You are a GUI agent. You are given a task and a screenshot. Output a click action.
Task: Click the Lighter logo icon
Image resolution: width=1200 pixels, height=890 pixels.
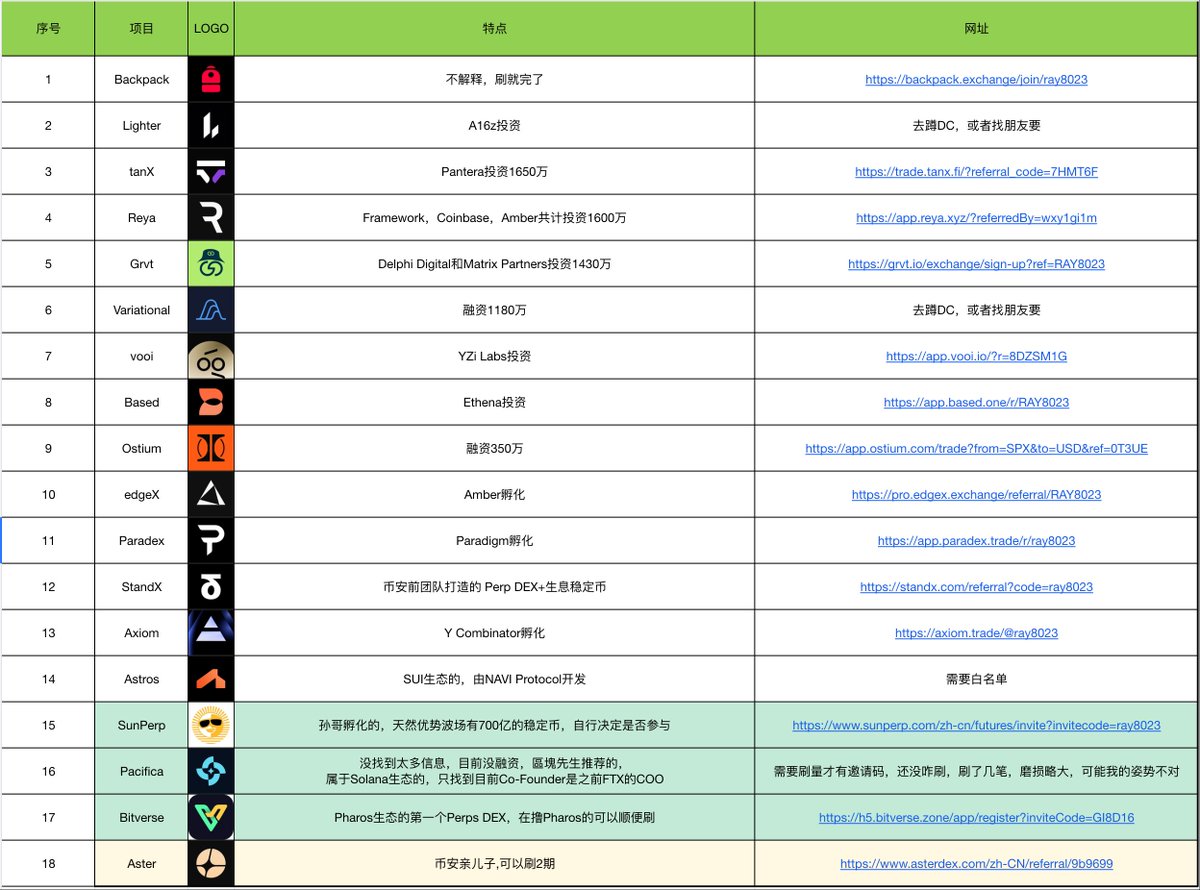211,125
